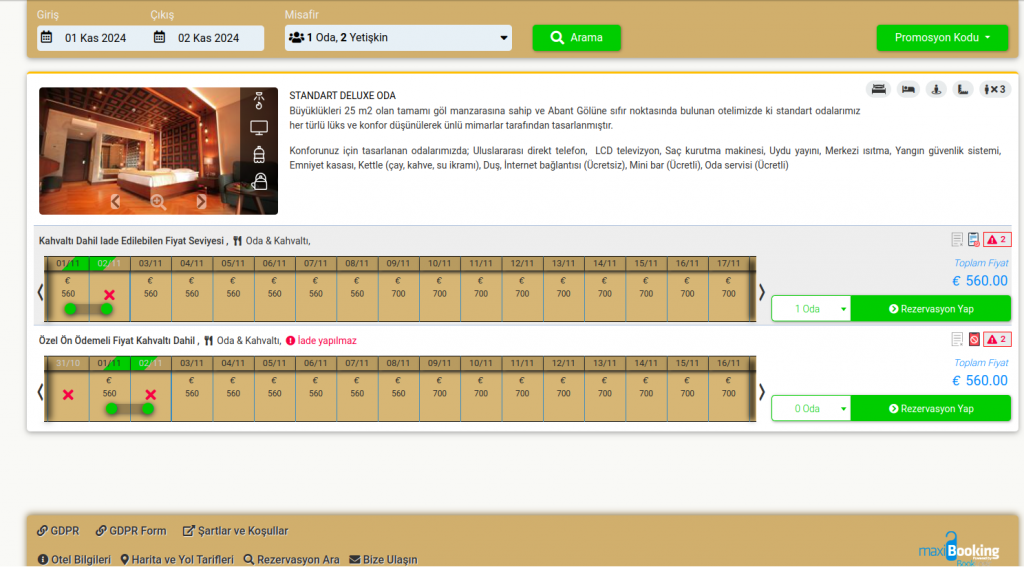Image resolution: width=1024 pixels, height=567 pixels.
Task: Select 03/11 cell in prepaid rate calendar
Action: tap(192, 388)
